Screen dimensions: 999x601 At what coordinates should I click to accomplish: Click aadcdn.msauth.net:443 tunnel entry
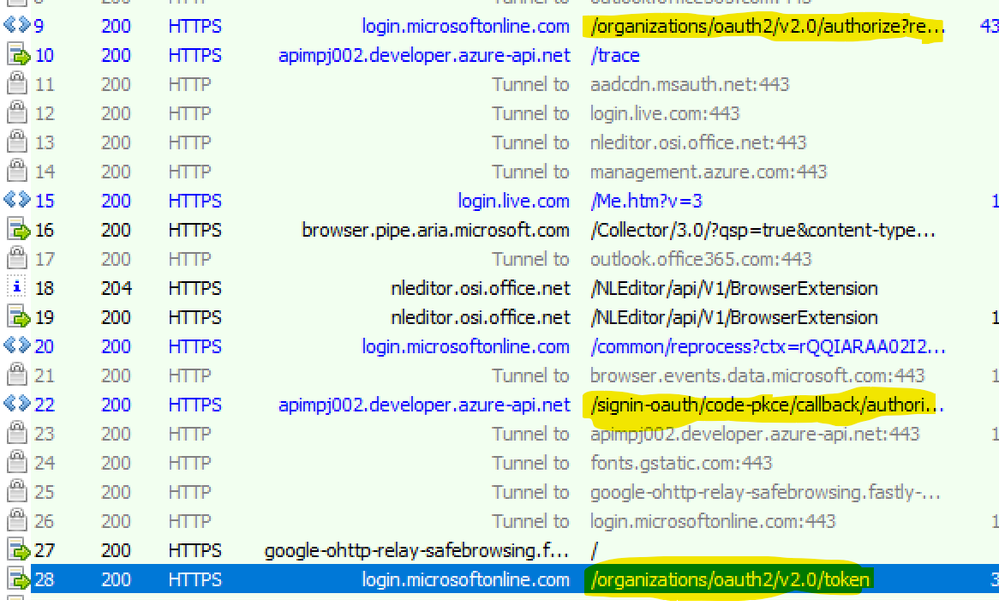tap(689, 85)
